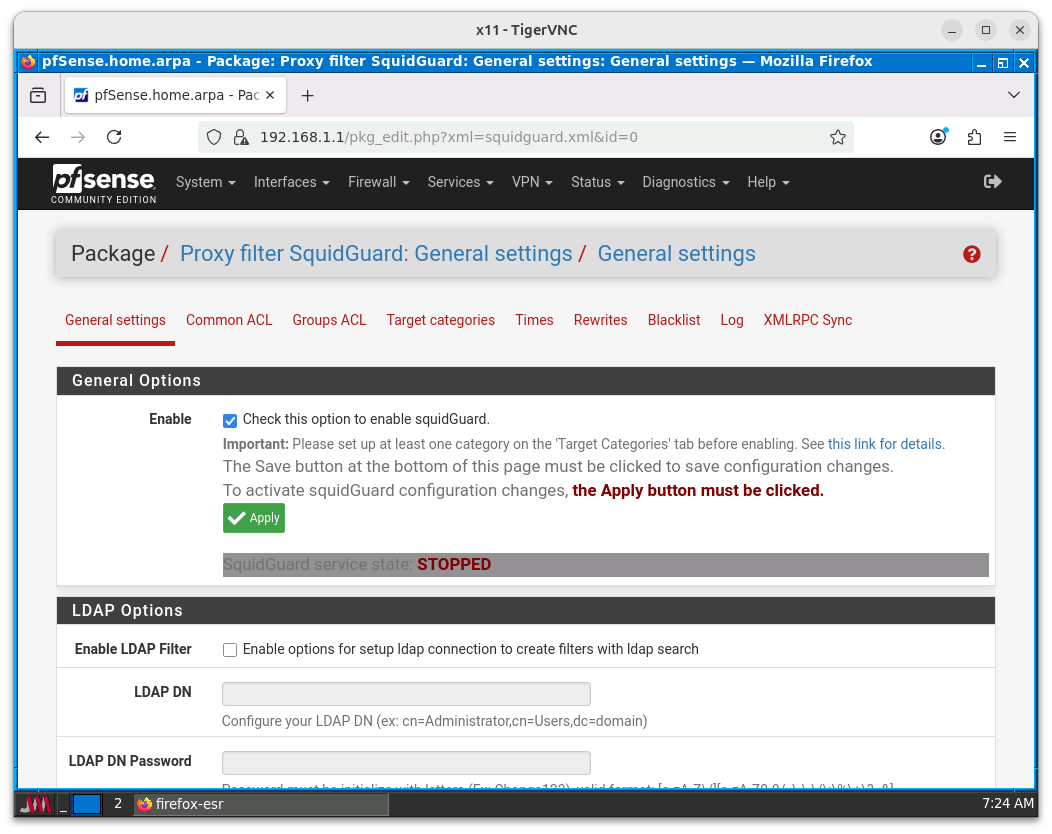Open the Firefox extensions puzzle icon
Viewport: 1052px width, 834px height.
pyautogui.click(x=974, y=137)
